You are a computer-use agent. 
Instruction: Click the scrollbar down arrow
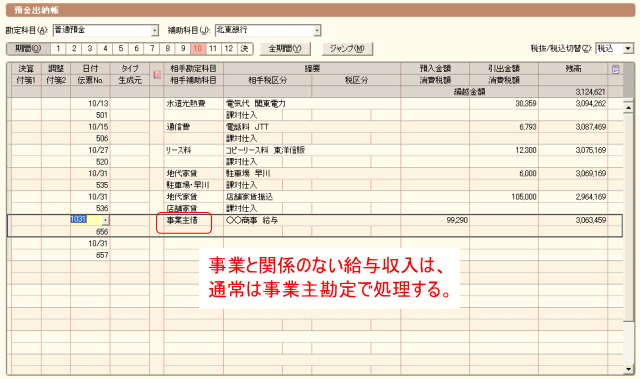pyautogui.click(x=628, y=369)
